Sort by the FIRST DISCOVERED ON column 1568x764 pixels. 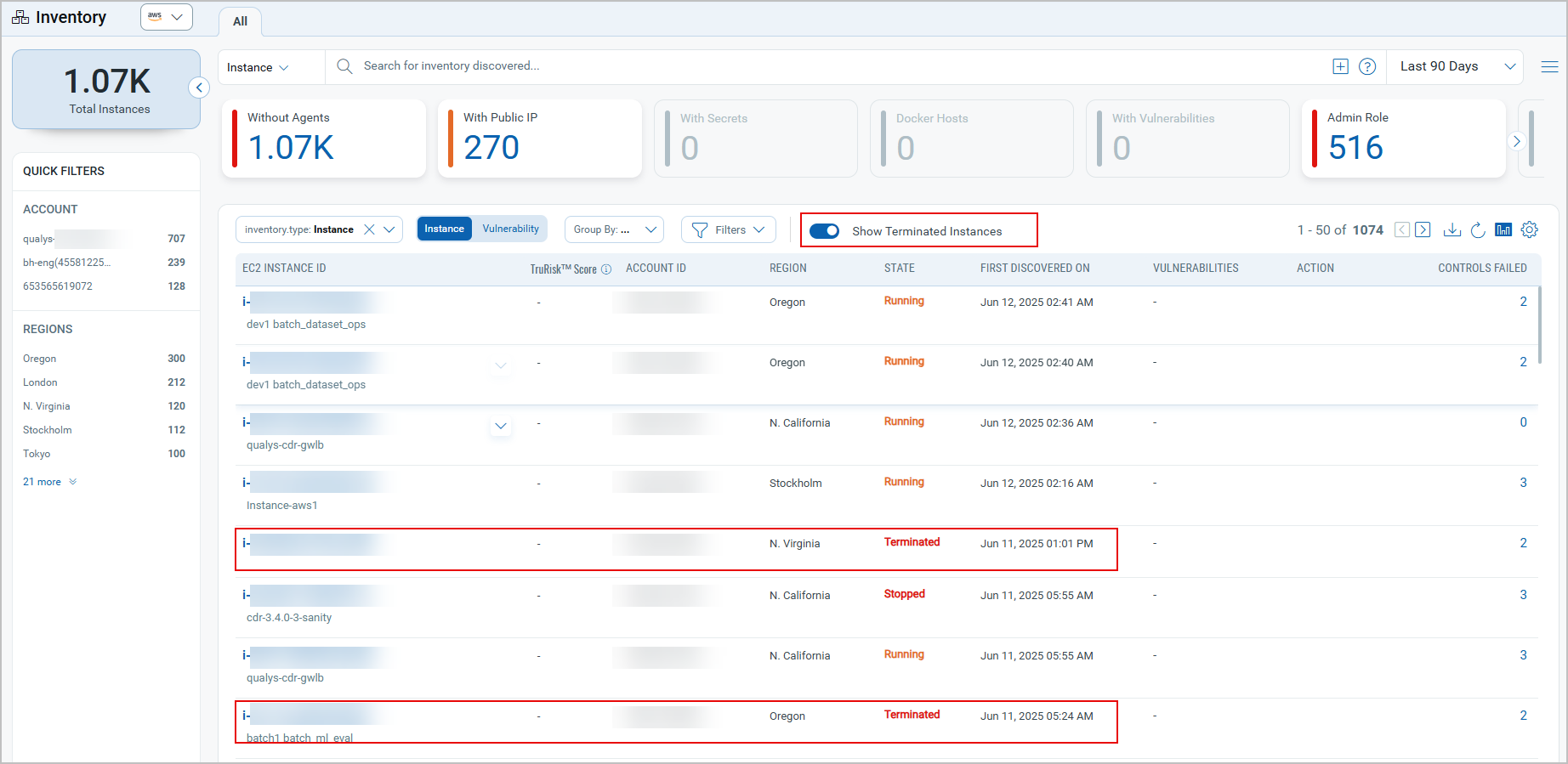1035,269
